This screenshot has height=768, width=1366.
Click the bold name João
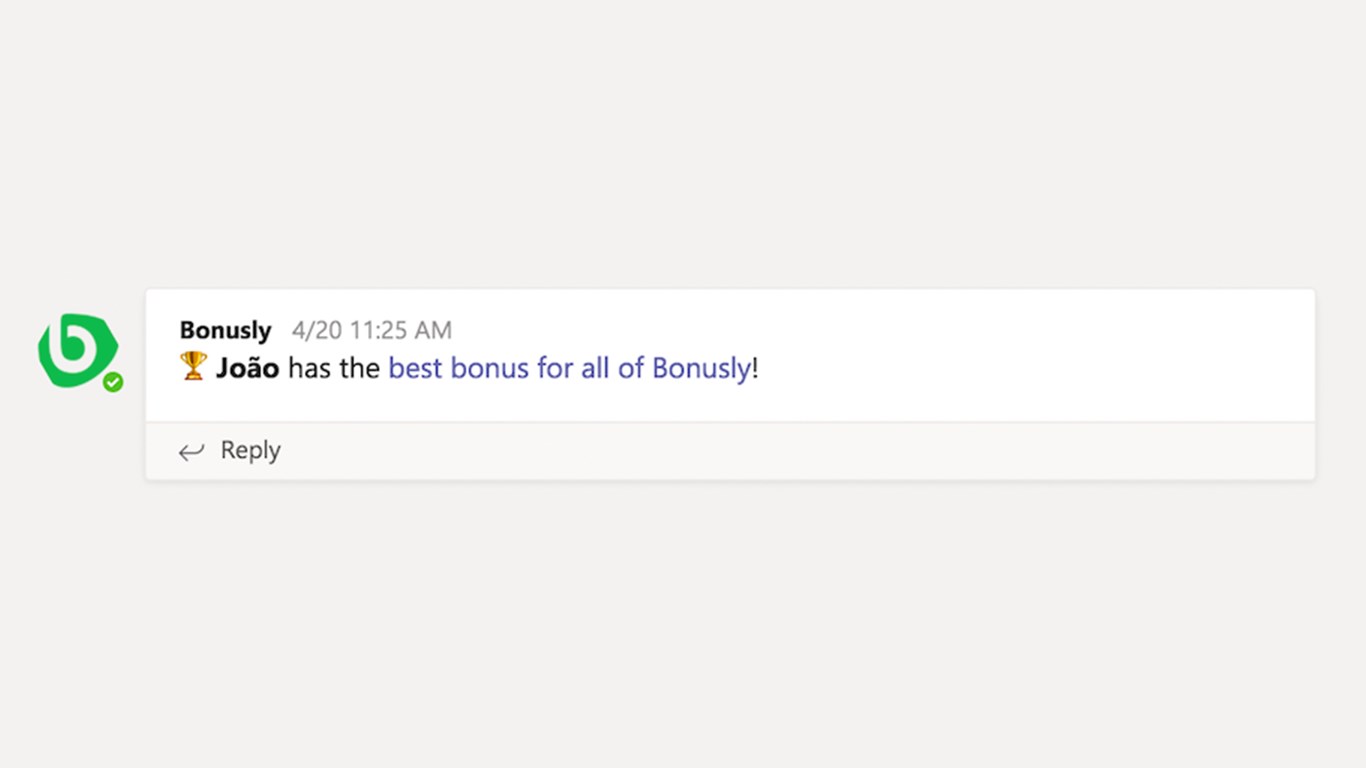coord(247,368)
